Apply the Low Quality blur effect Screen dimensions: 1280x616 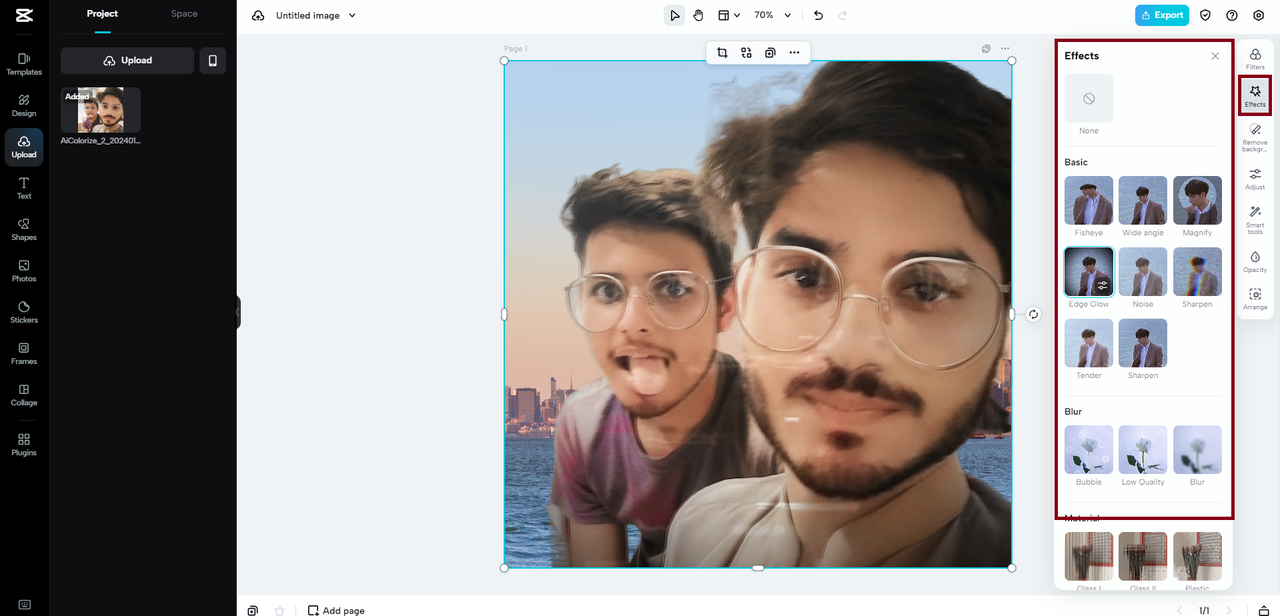pyautogui.click(x=1143, y=450)
